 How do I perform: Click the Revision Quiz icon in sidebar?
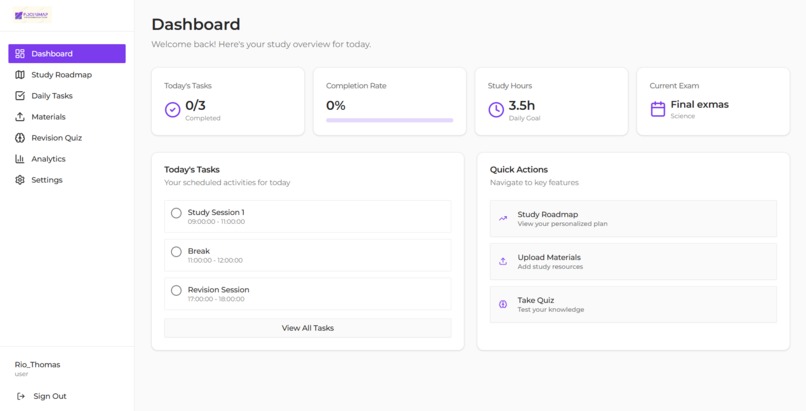(x=20, y=138)
